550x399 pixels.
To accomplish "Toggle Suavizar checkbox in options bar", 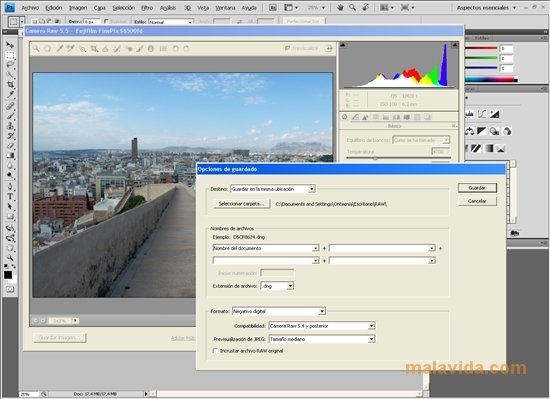I will click(x=106, y=22).
